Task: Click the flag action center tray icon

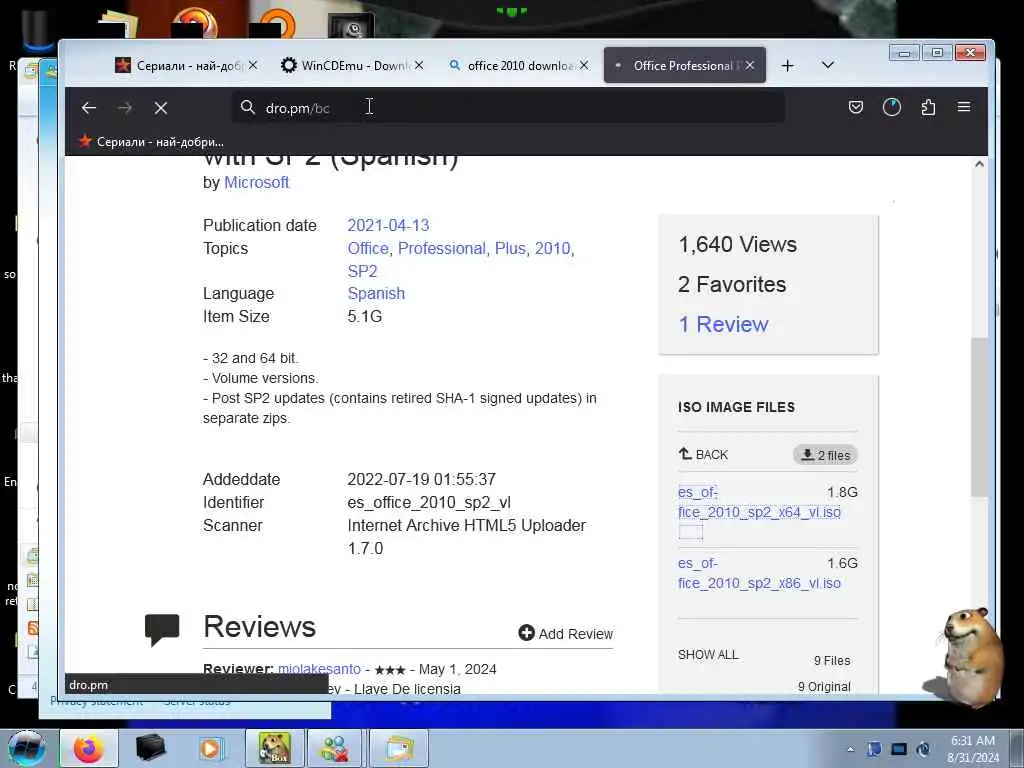Action: click(874, 749)
